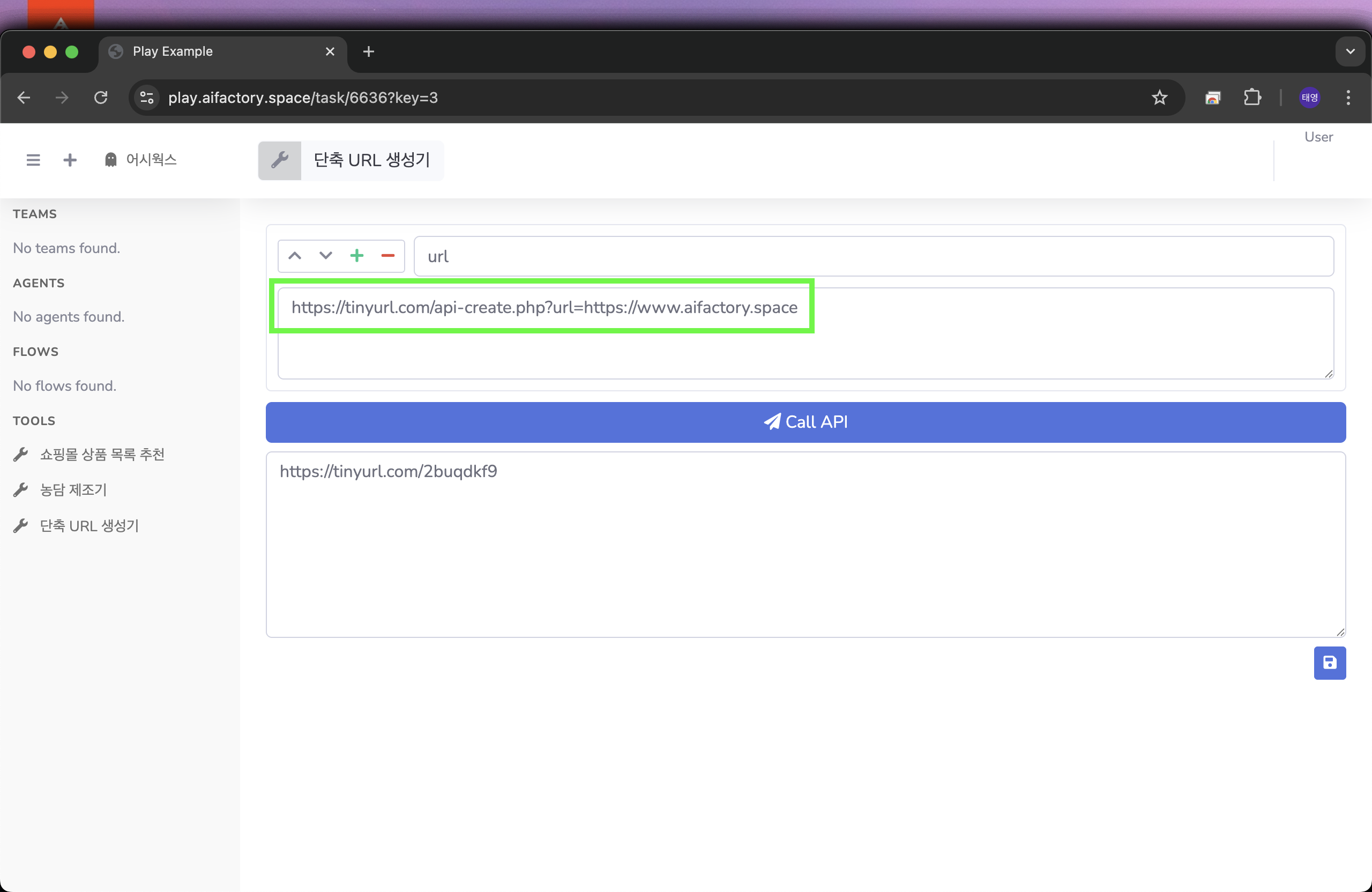The image size is (1372, 892).
Task: Click the TOOLS section header
Action: point(34,421)
